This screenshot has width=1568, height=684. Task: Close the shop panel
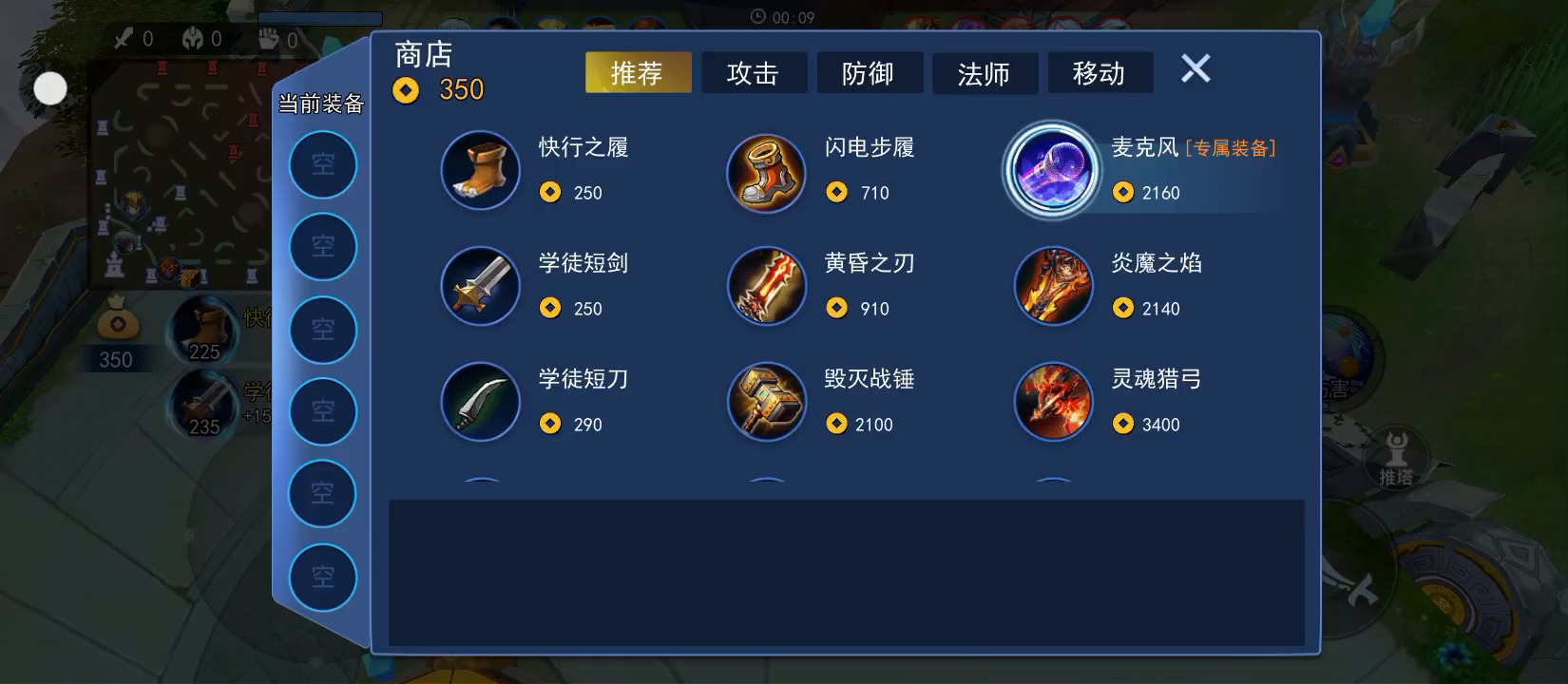tap(1195, 68)
